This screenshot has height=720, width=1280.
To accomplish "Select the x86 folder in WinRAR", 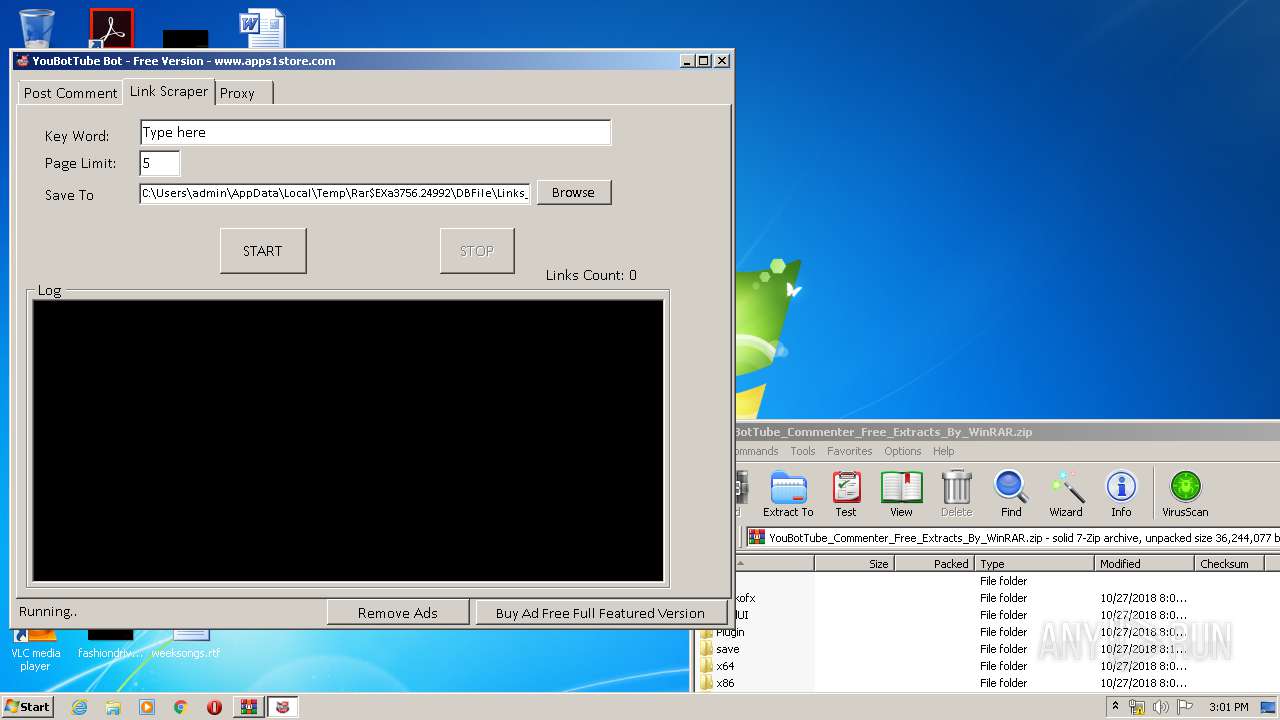I will click(x=988, y=683).
